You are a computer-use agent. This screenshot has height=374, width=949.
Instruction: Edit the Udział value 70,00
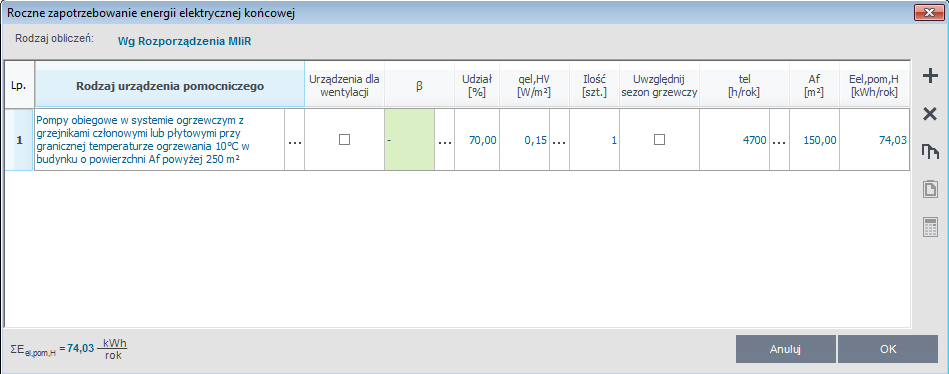click(x=477, y=140)
